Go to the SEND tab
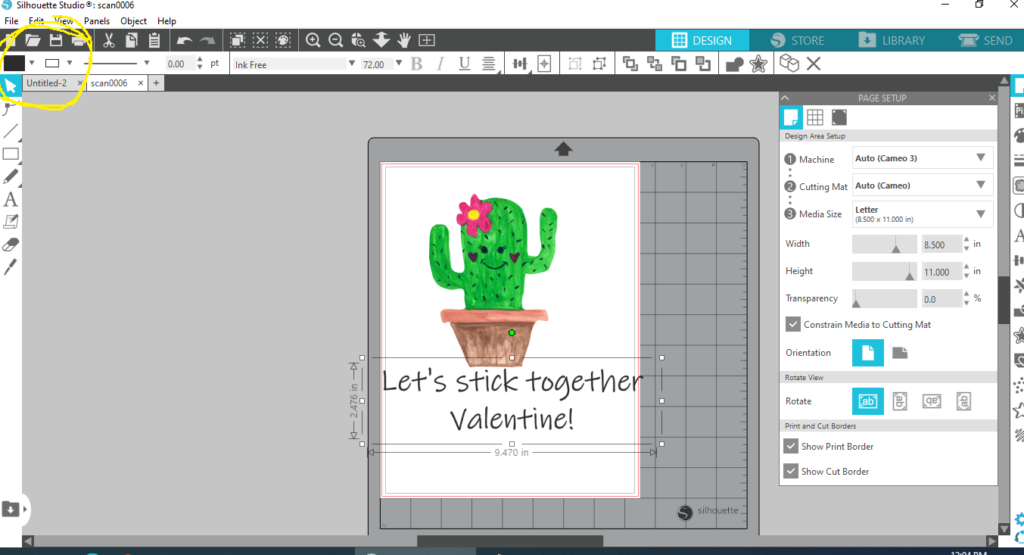Image resolution: width=1024 pixels, height=555 pixels. click(x=985, y=40)
